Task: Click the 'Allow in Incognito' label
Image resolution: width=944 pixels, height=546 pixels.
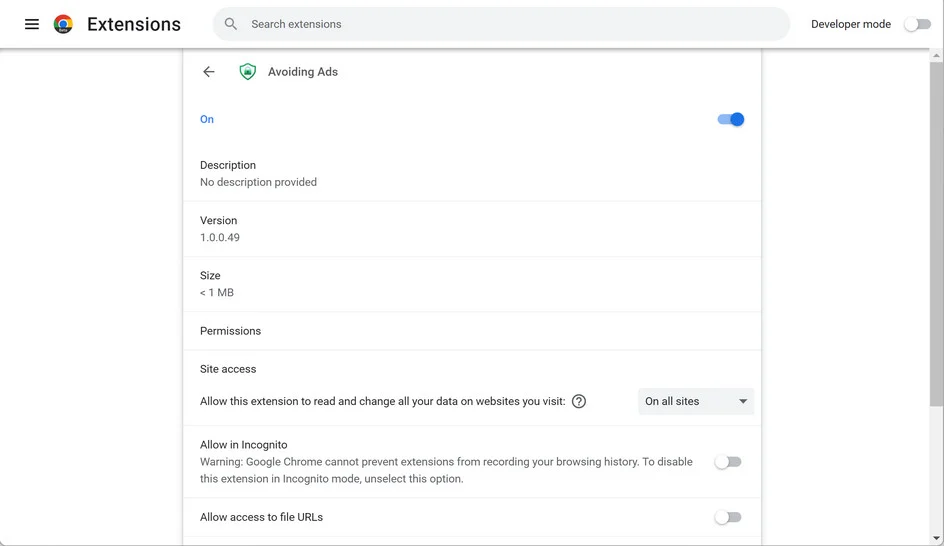Action: tap(244, 445)
